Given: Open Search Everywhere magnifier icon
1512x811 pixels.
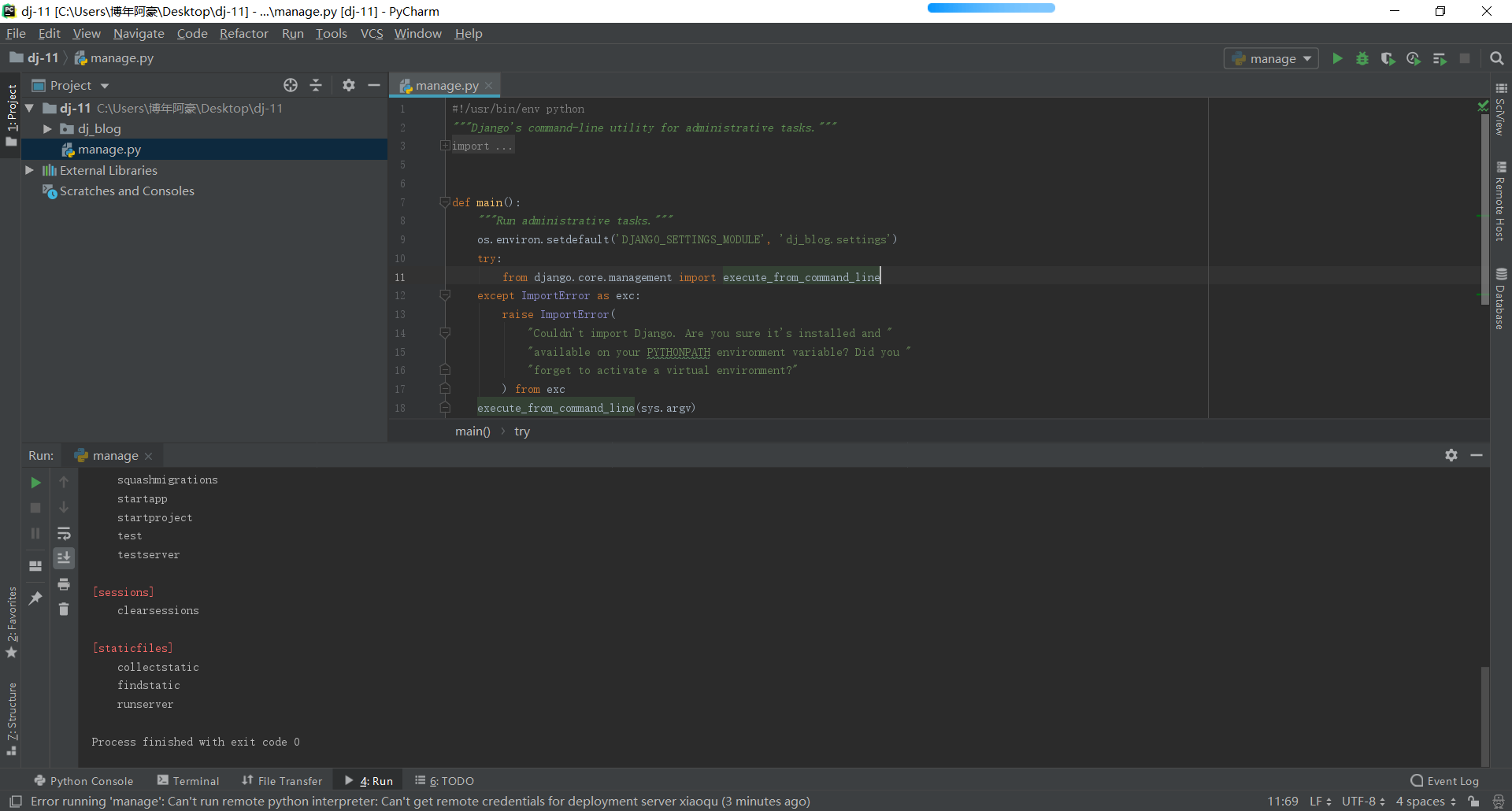Looking at the screenshot, I should pos(1497,58).
